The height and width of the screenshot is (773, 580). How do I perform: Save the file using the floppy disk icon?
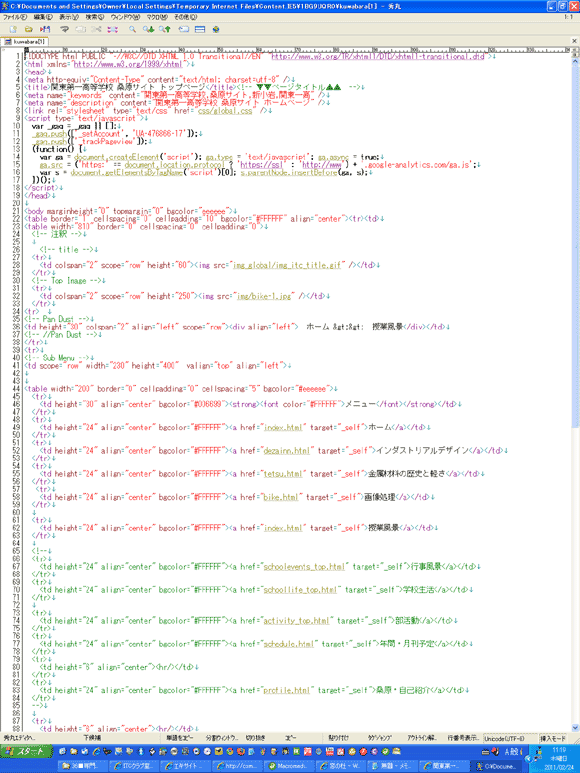[45, 29]
